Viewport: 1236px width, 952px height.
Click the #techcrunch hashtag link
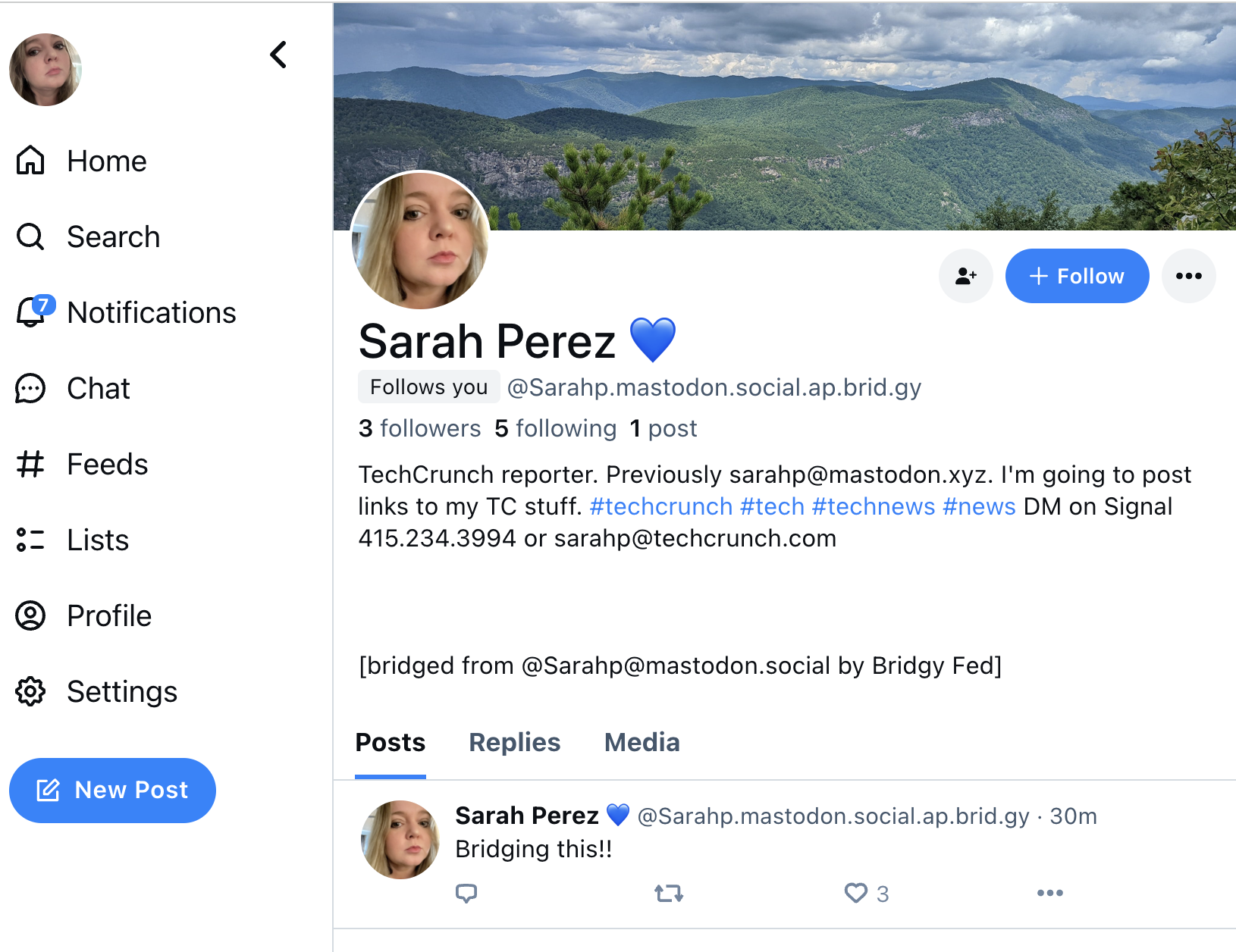pyautogui.click(x=660, y=506)
